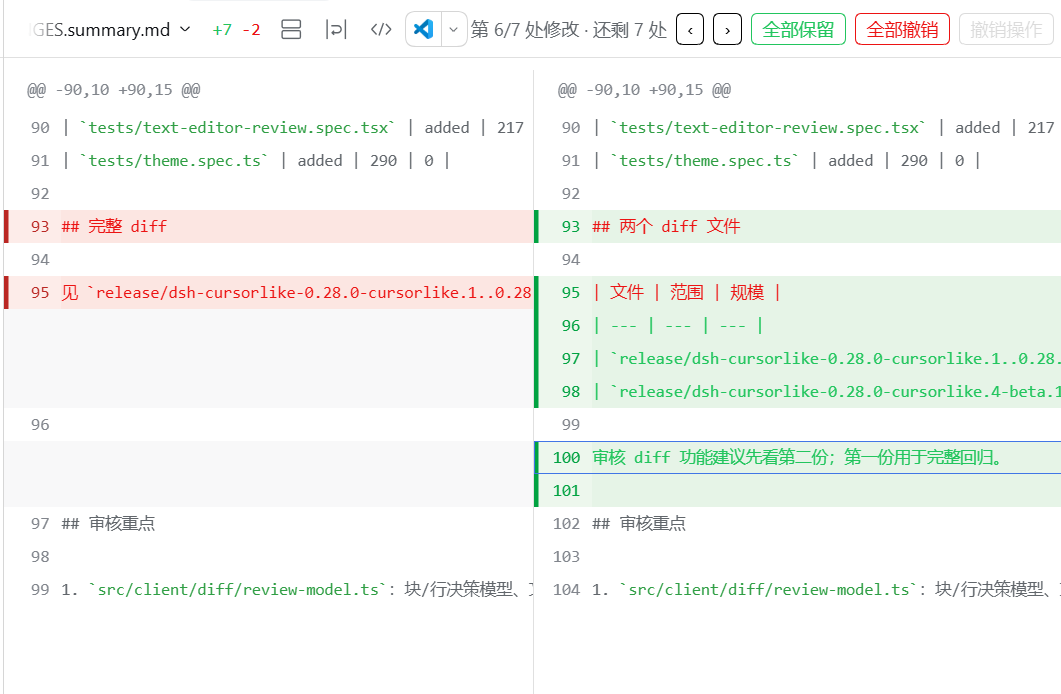Click left pane line 90 text-editor-review.spec.tsx
Image resolution: width=1061 pixels, height=694 pixels.
[x=269, y=128]
